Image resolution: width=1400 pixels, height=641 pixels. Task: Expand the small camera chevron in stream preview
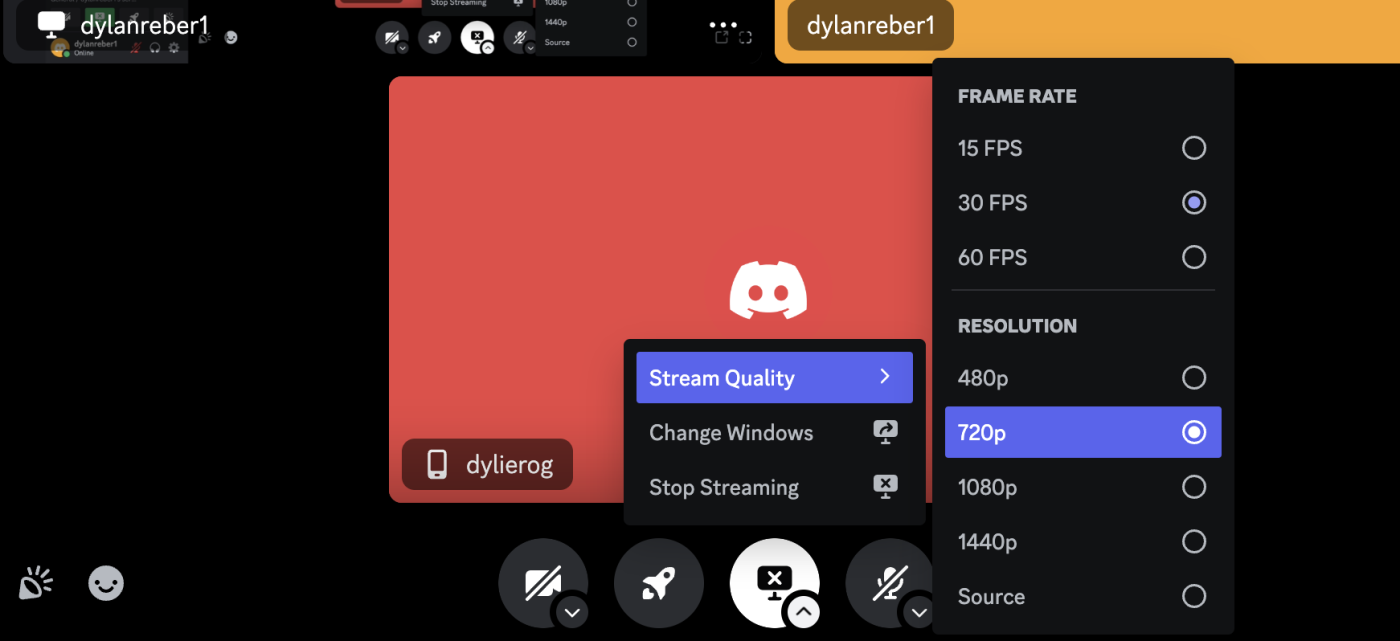pos(402,48)
